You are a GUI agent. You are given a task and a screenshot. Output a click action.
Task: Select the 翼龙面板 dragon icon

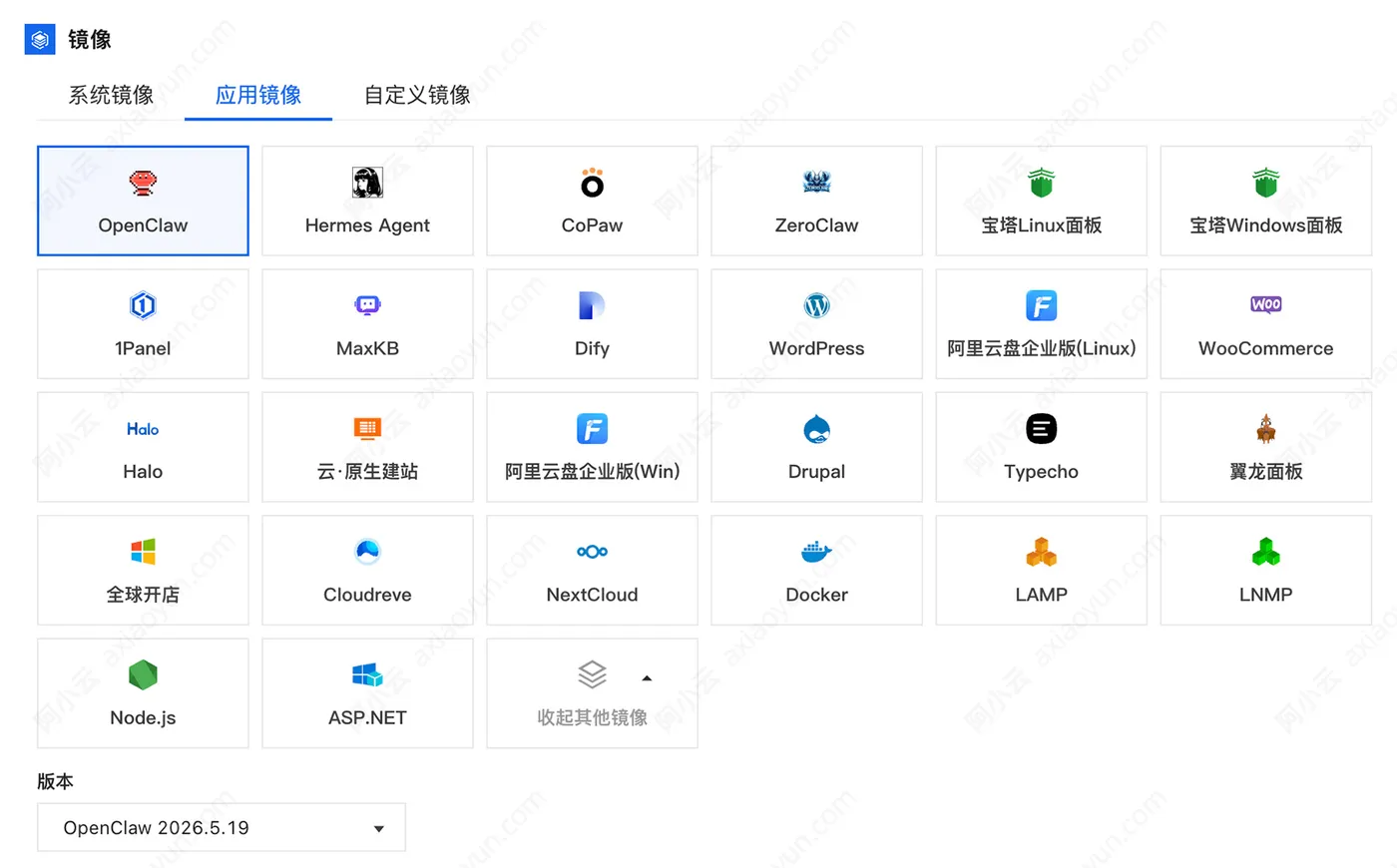coord(1265,429)
